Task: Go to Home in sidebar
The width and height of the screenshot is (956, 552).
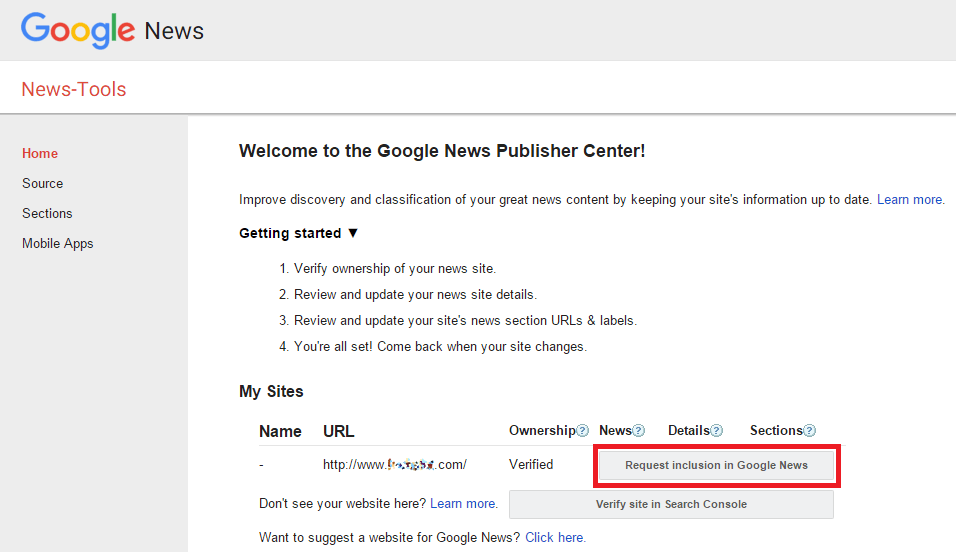Action: click(x=40, y=153)
